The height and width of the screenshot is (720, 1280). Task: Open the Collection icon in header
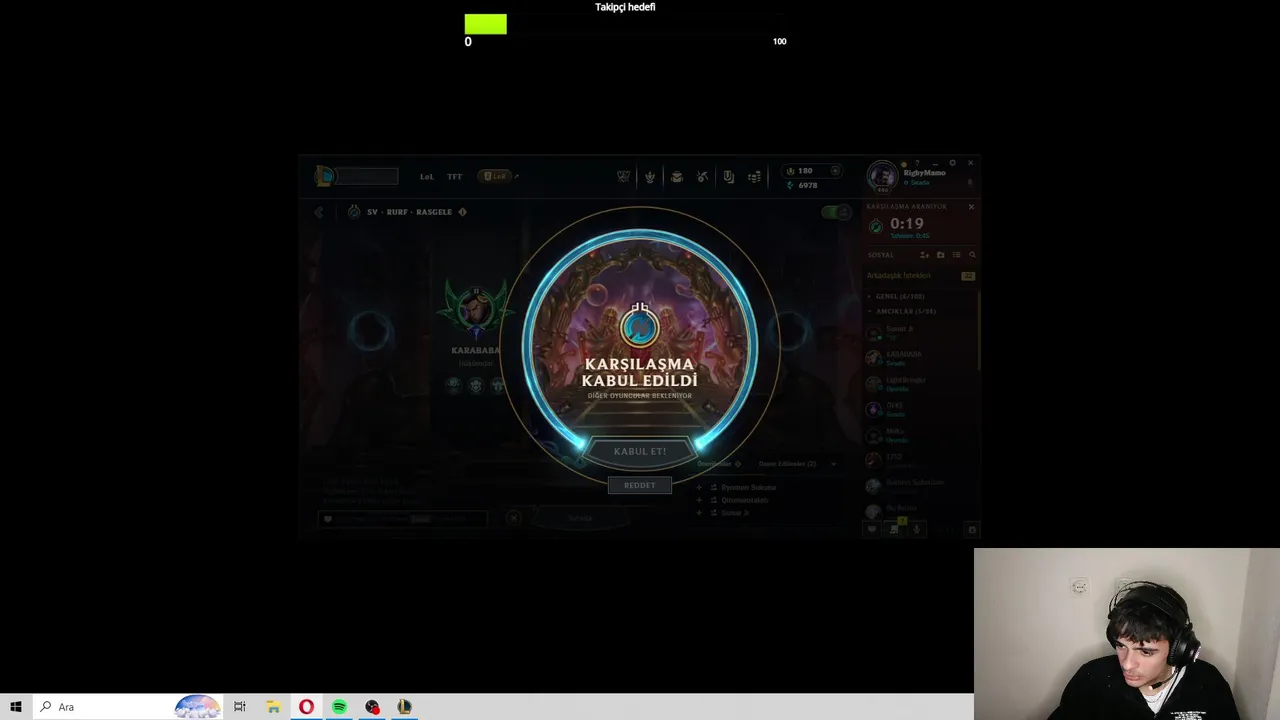tap(676, 177)
